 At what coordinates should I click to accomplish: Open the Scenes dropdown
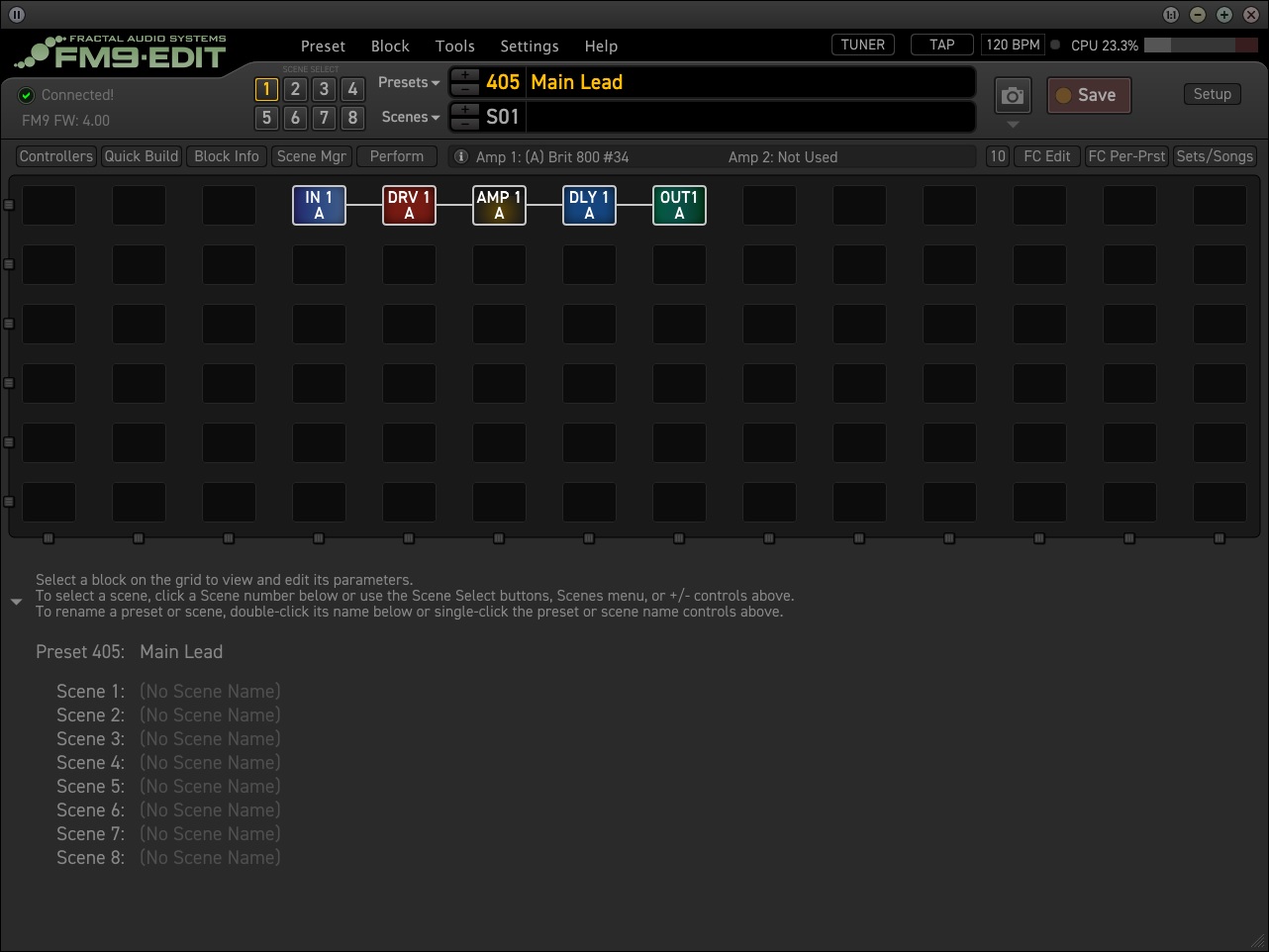coord(410,117)
